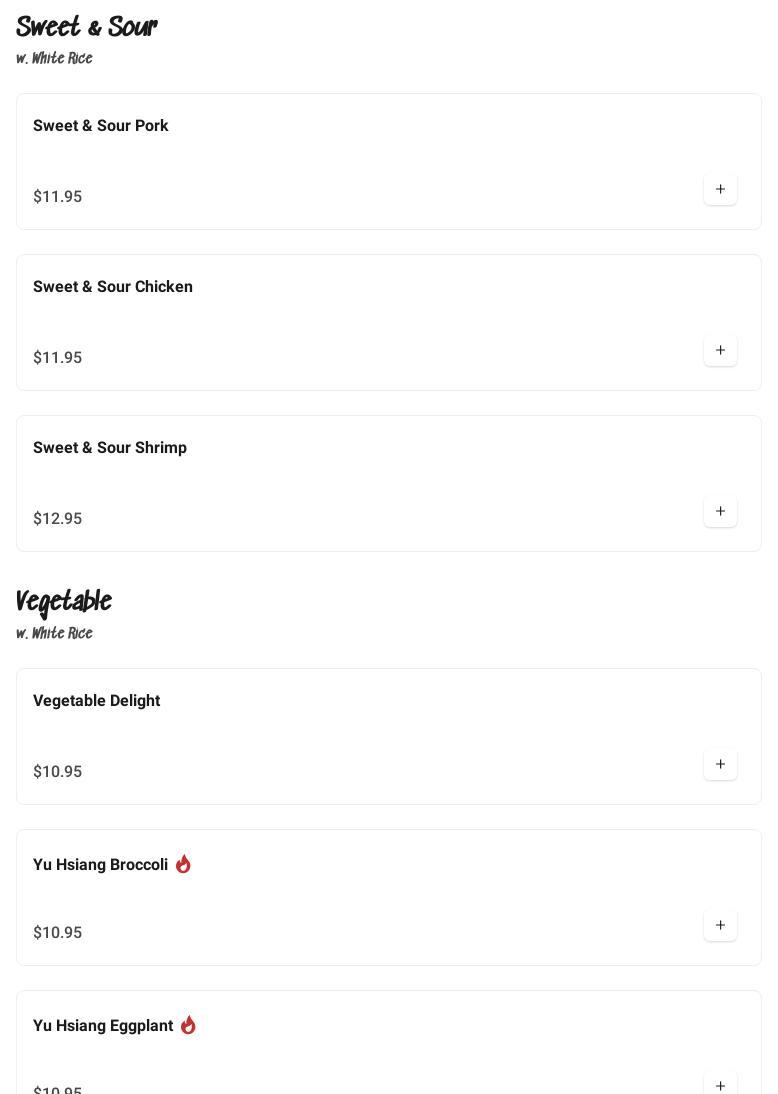Click the Vegetable section heading

coord(64,602)
